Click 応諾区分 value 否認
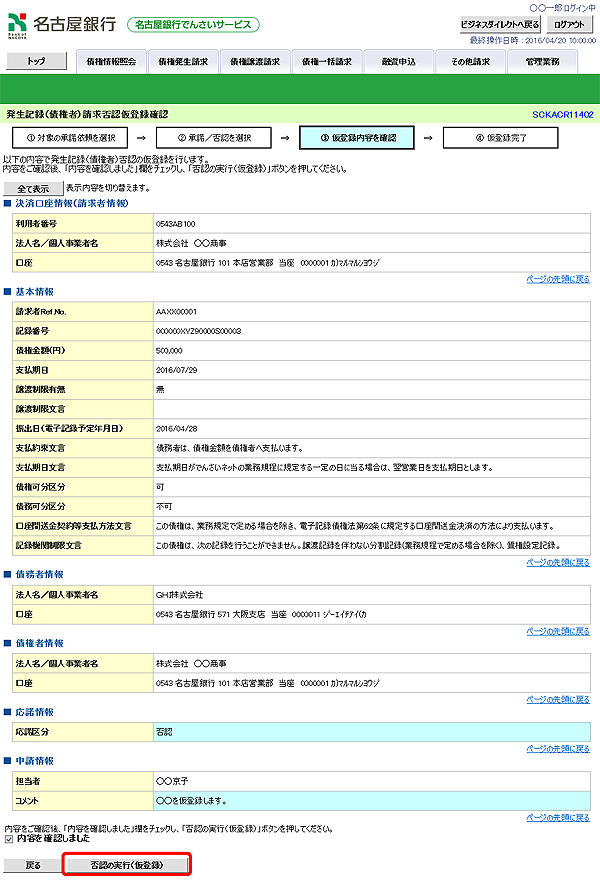Screen dimensions: 600x881 coord(164,733)
